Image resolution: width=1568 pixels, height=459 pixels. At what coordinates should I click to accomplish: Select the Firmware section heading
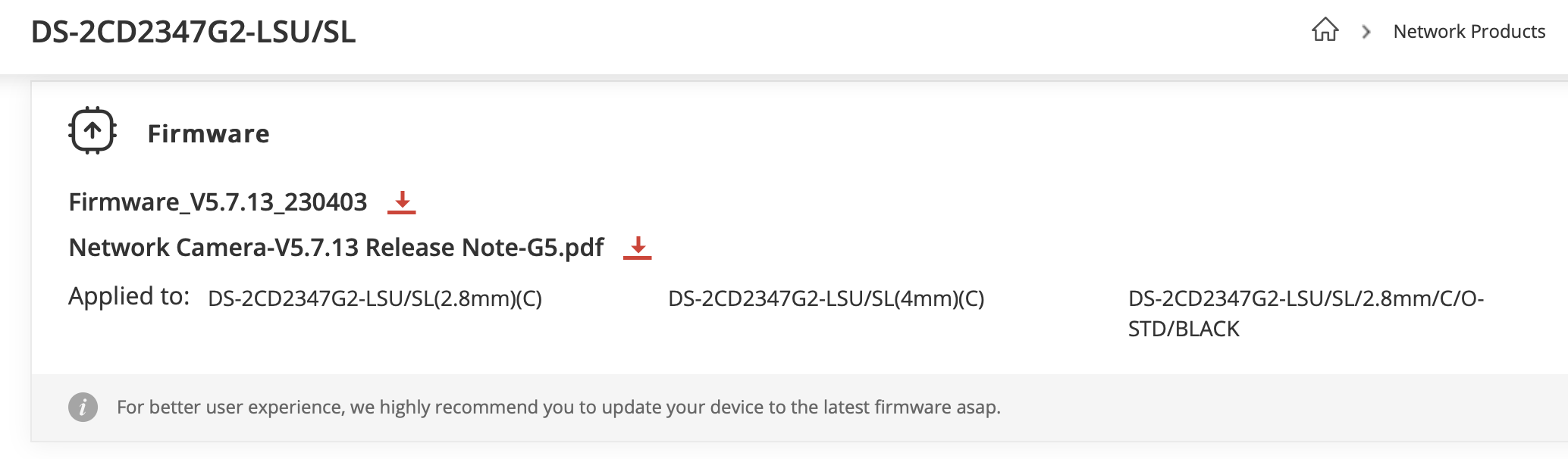(209, 133)
